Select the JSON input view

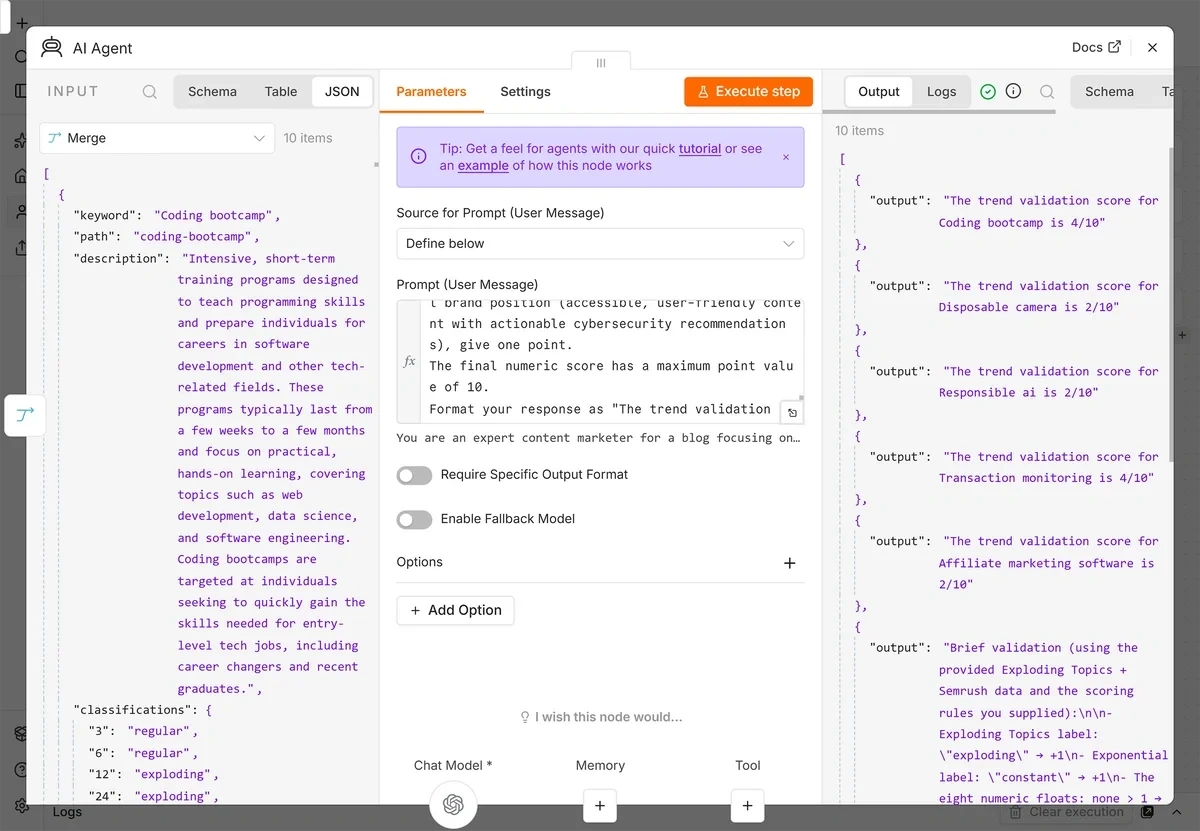click(342, 92)
